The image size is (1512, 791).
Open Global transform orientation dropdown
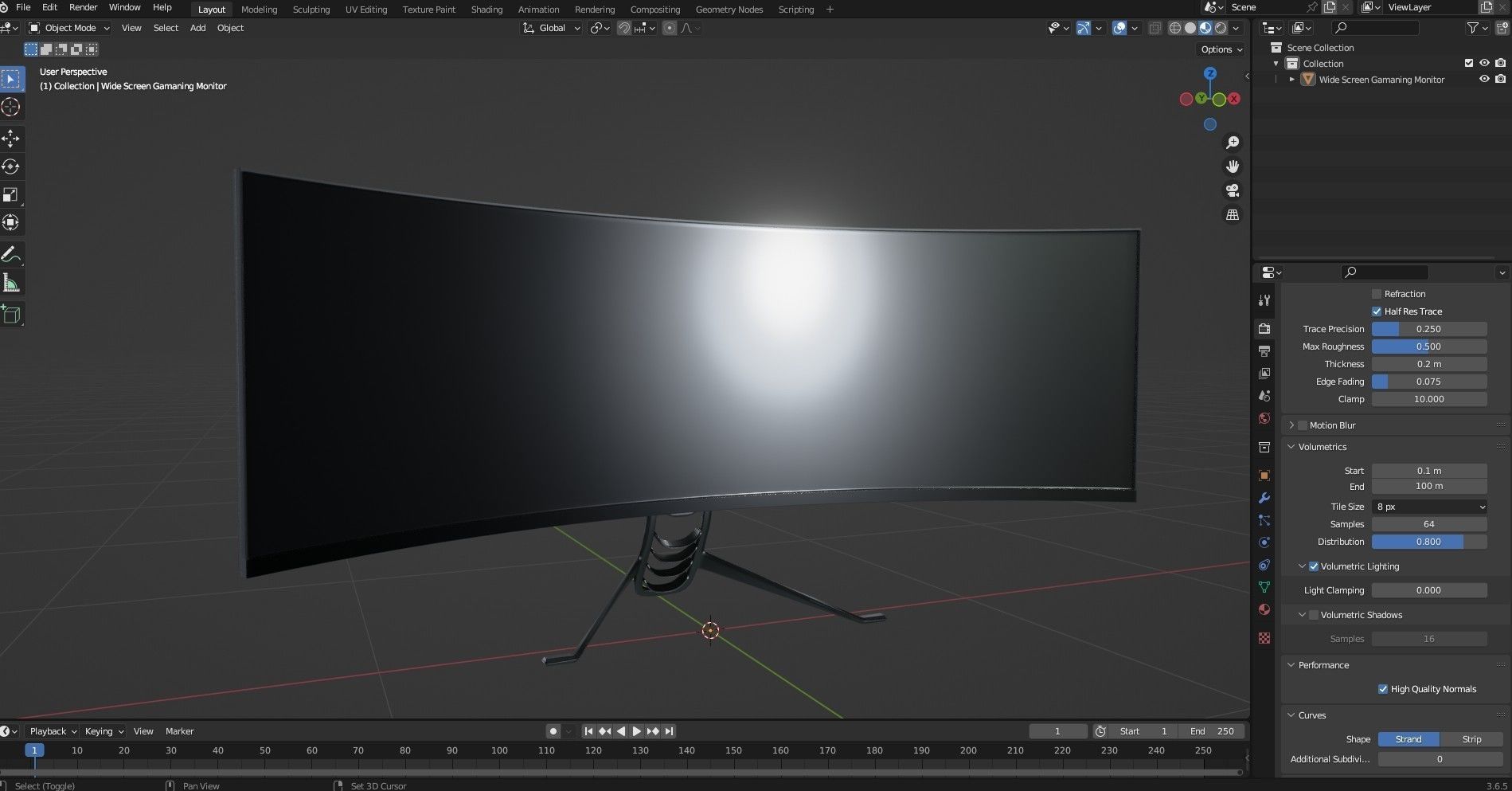[x=552, y=28]
